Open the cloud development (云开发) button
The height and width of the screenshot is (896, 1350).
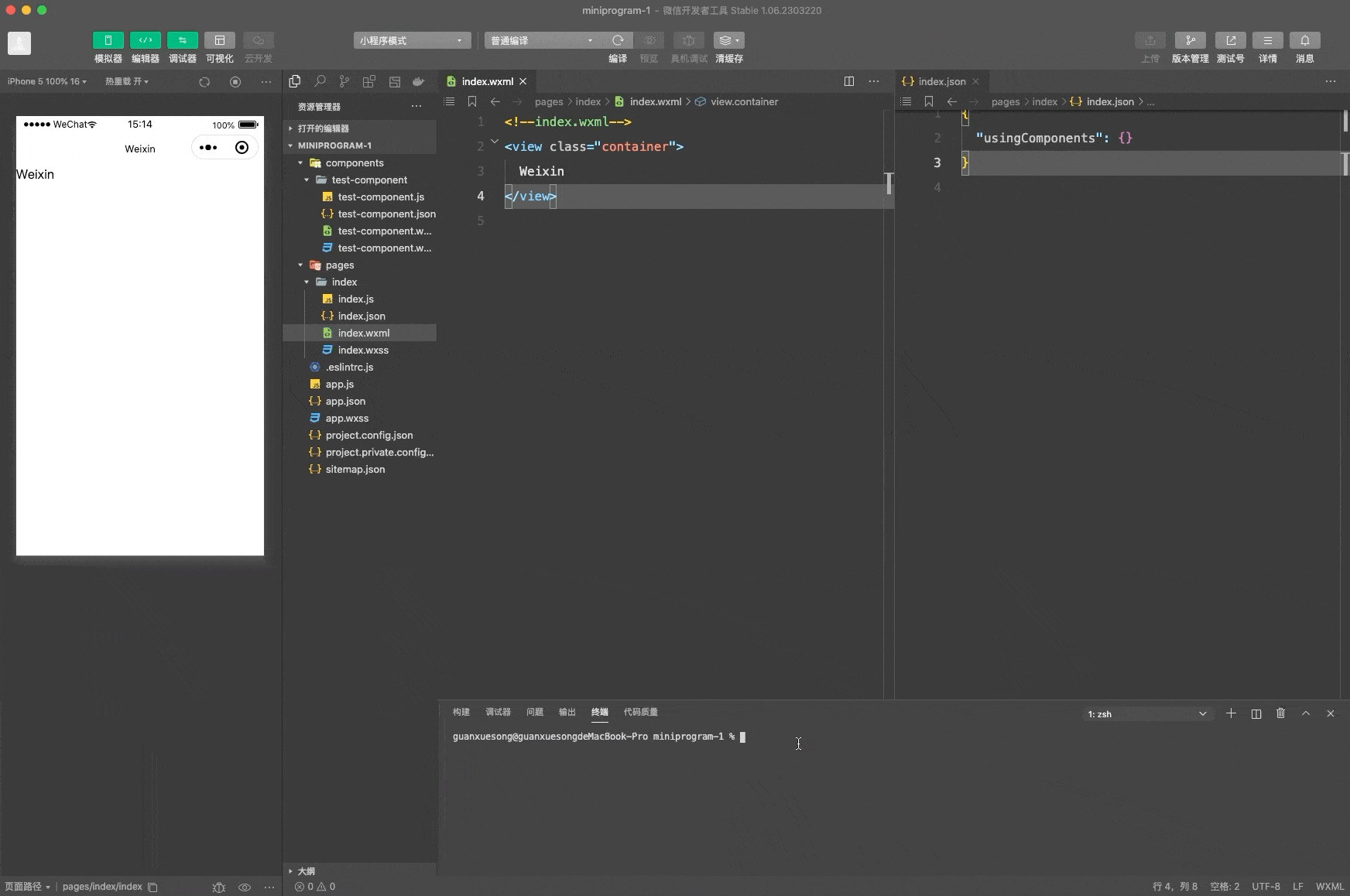pyautogui.click(x=259, y=40)
